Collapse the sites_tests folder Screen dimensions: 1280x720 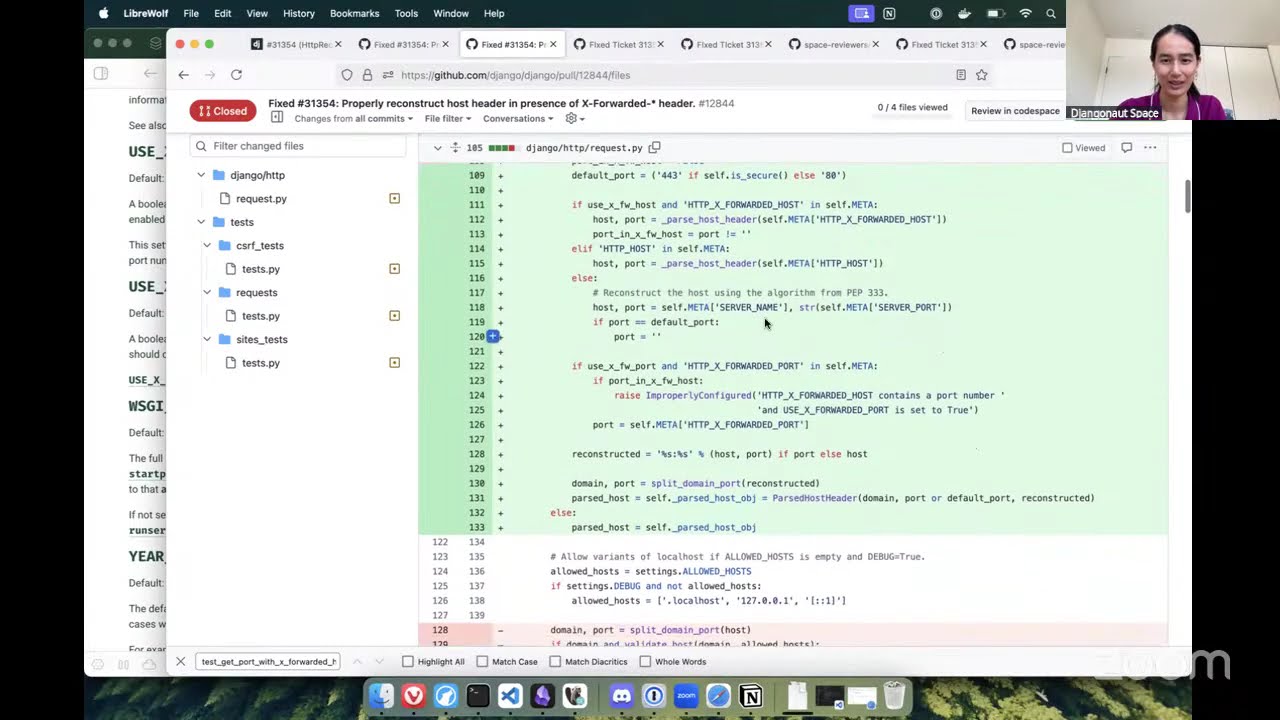[x=207, y=339]
